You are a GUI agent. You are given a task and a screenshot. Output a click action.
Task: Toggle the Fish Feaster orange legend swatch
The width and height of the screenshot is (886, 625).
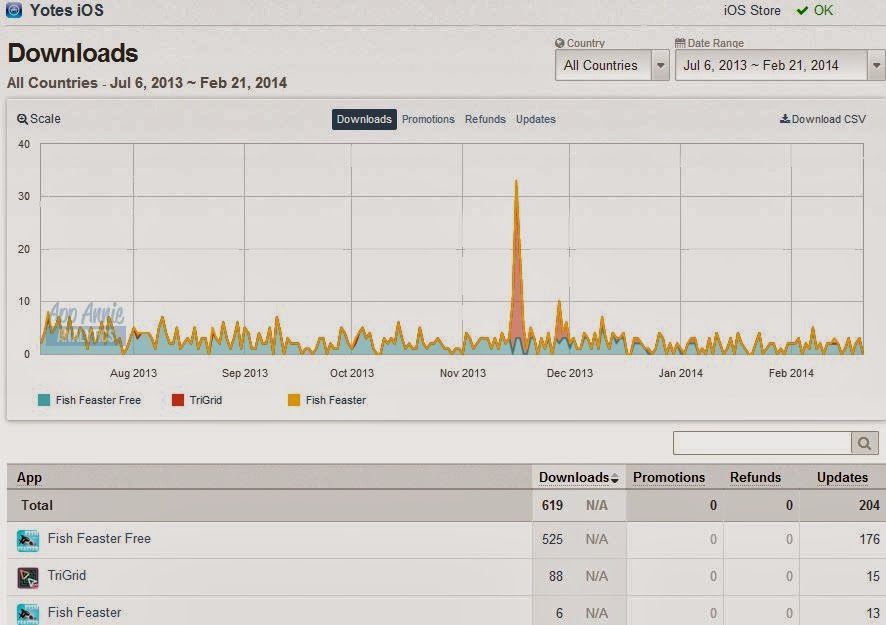point(294,400)
